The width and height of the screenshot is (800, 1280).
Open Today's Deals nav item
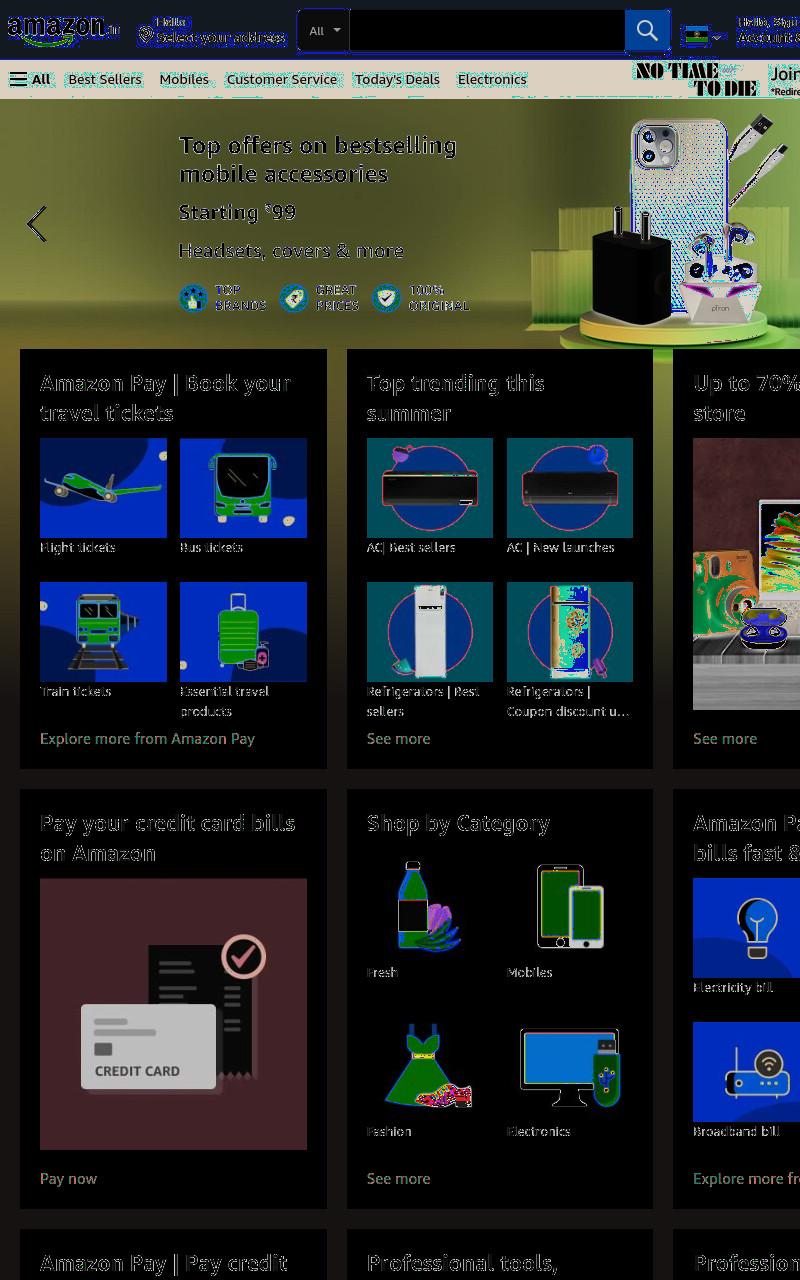click(397, 79)
